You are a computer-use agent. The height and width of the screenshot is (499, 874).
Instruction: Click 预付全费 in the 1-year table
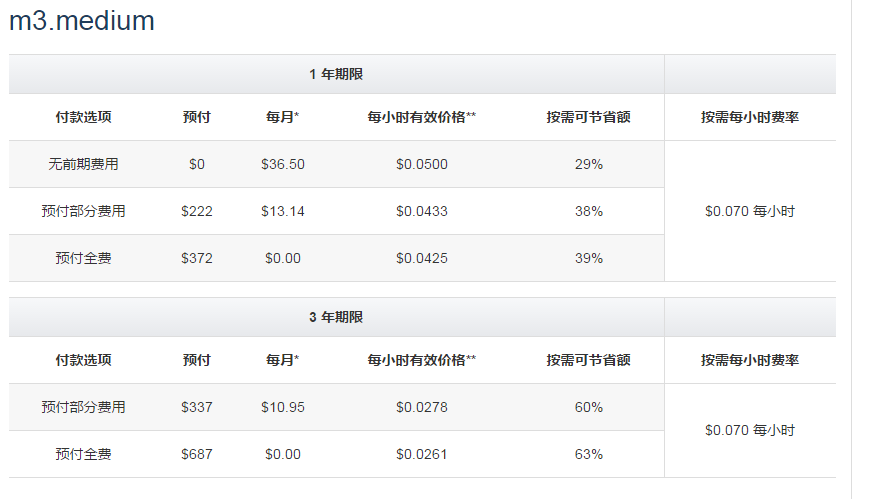coord(83,258)
